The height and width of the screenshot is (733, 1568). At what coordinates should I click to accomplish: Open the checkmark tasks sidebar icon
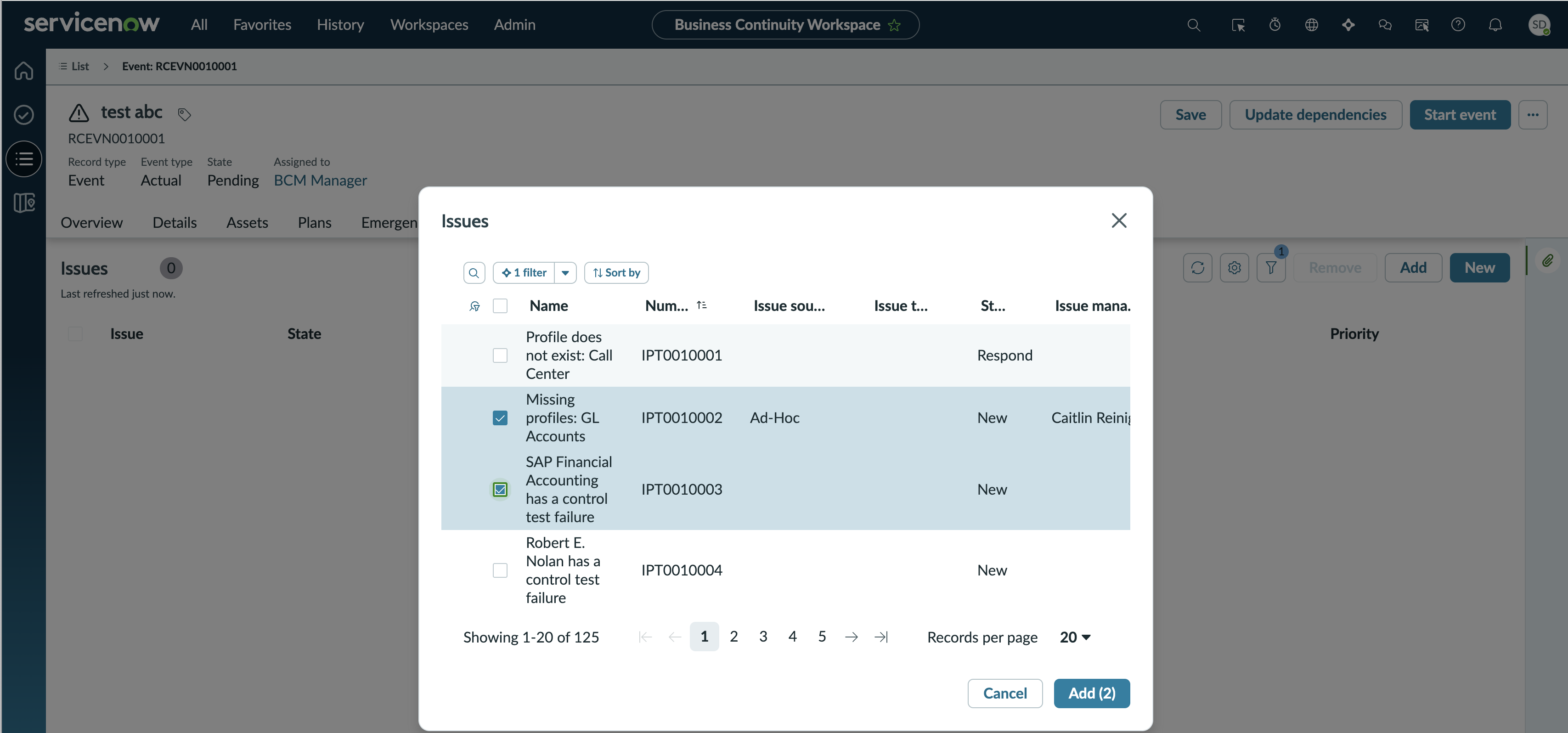[x=24, y=114]
